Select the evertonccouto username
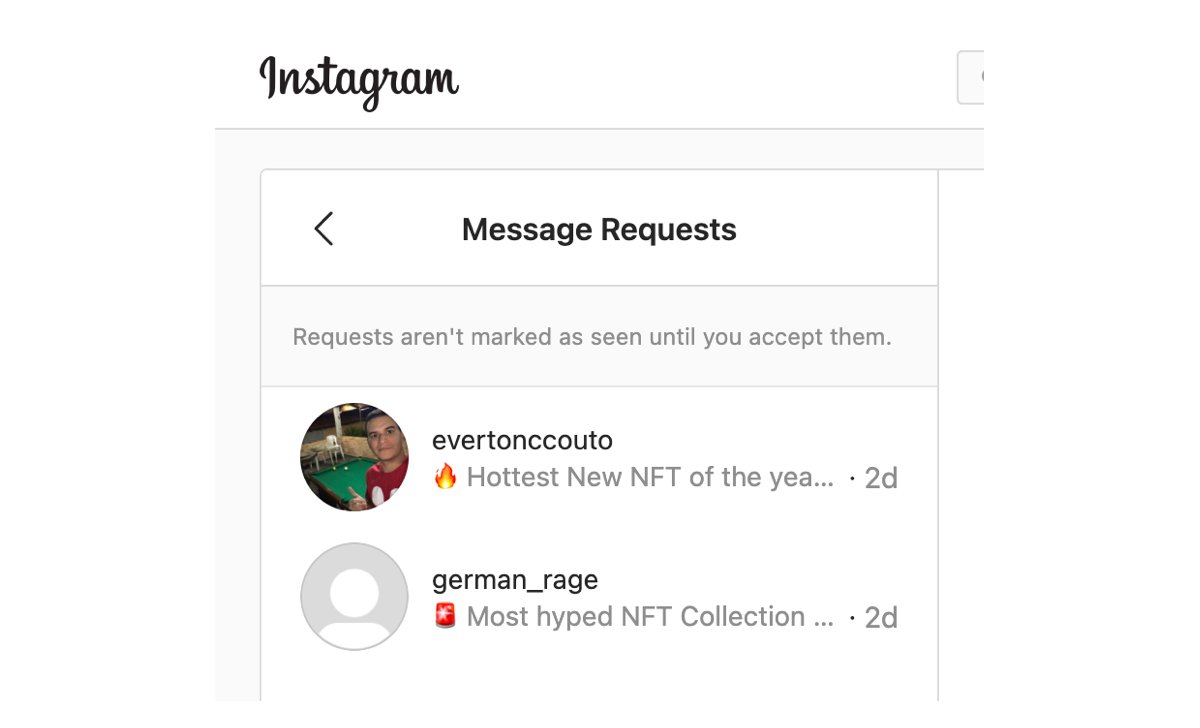1200x728 pixels. [522, 440]
